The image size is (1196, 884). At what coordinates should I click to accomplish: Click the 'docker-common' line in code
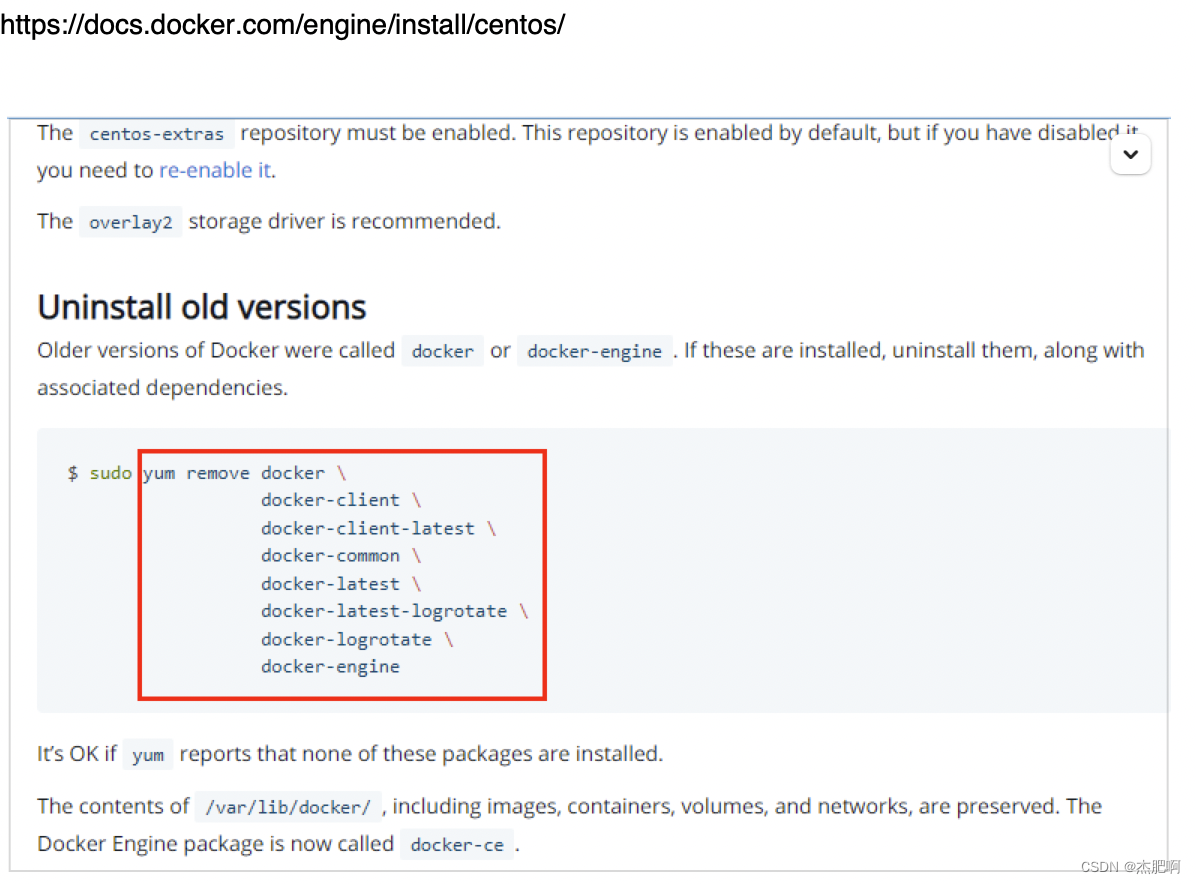pos(330,556)
